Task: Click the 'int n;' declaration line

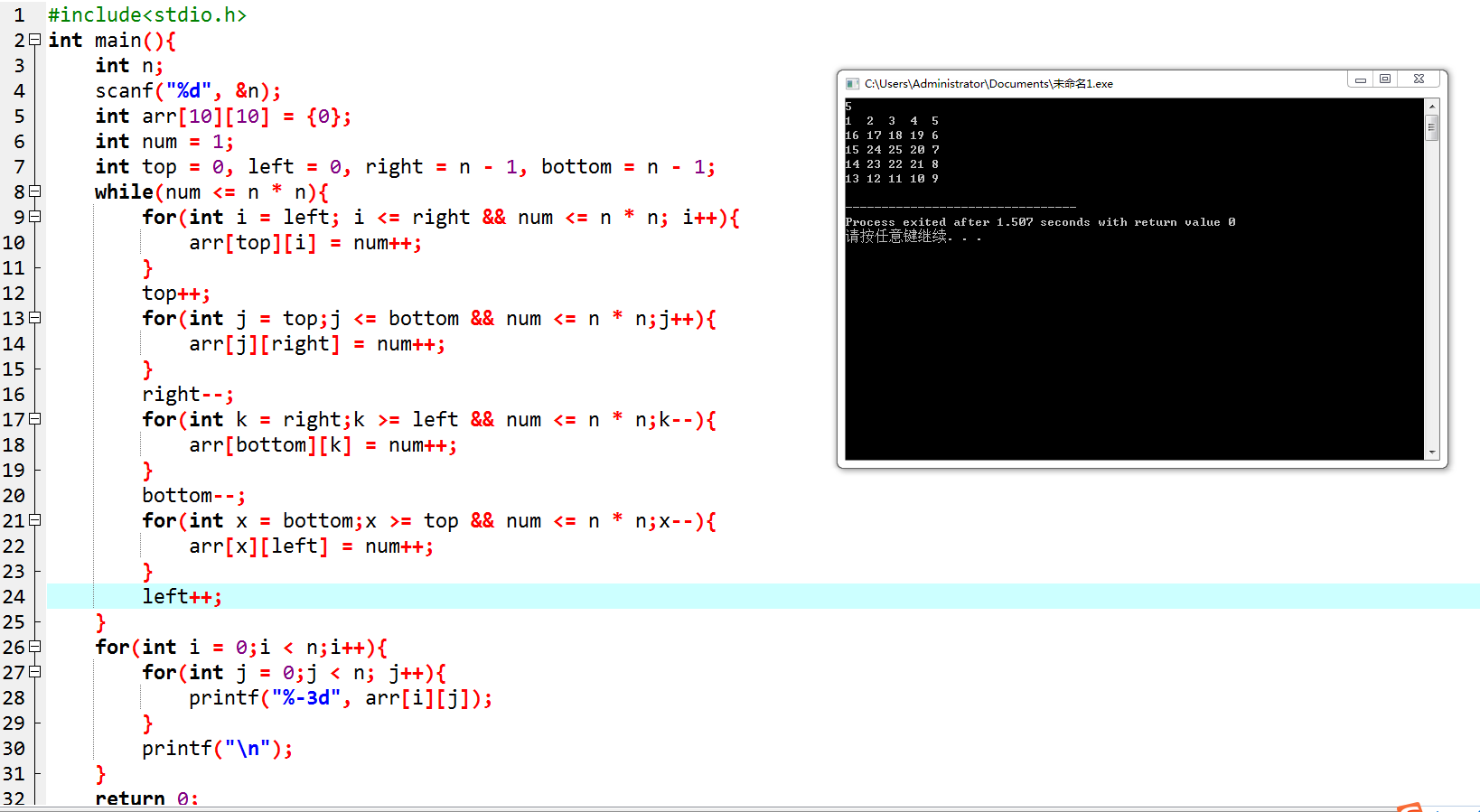Action: tap(129, 65)
